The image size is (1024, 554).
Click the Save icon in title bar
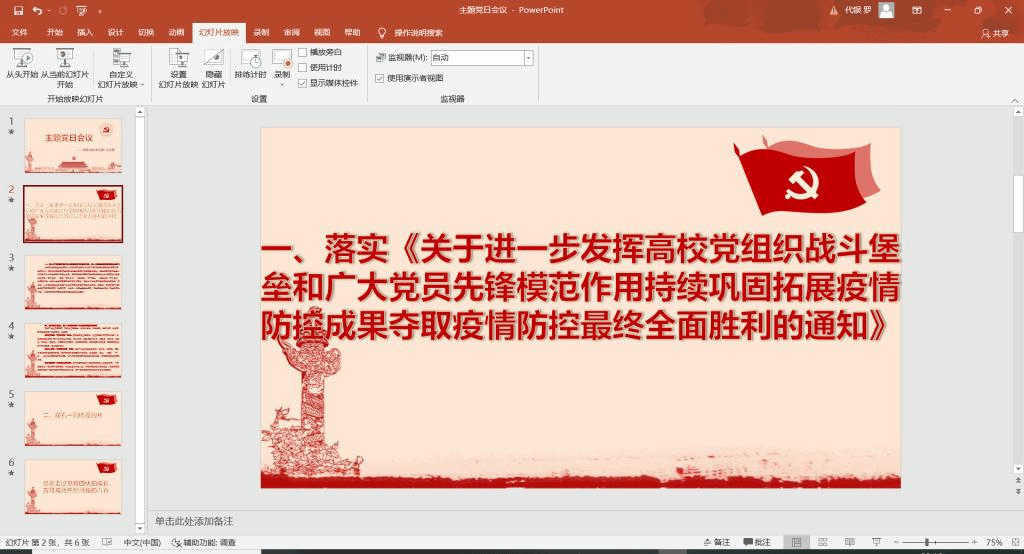[x=18, y=10]
